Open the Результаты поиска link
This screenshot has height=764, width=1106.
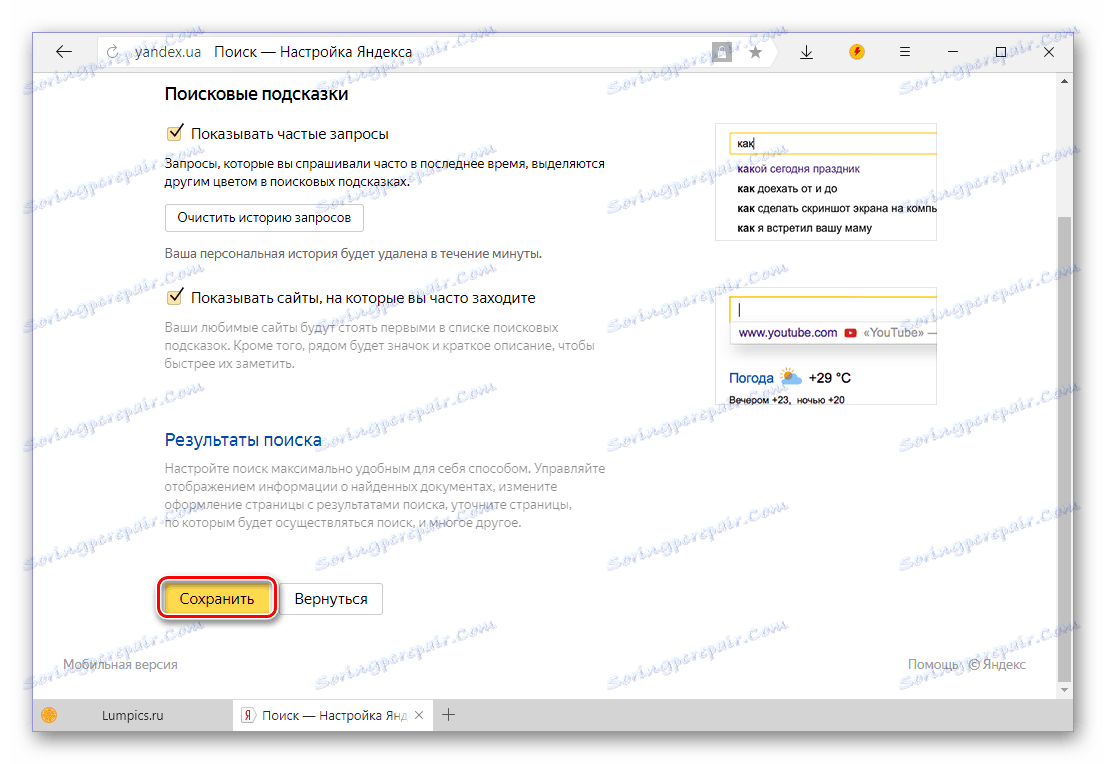pyautogui.click(x=243, y=439)
